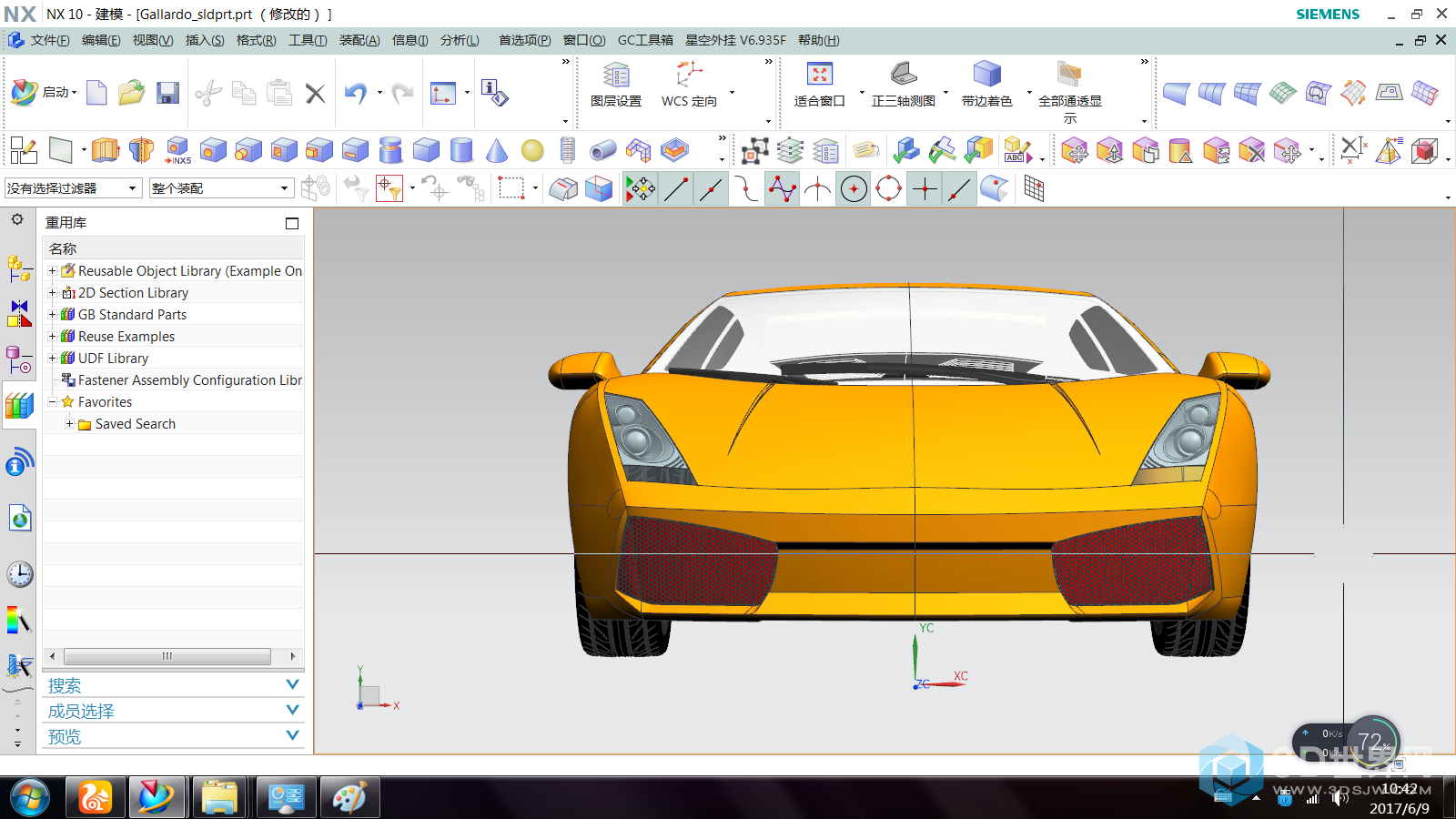The width and height of the screenshot is (1456, 819).
Task: Expand the UDF Library node
Action: point(52,359)
